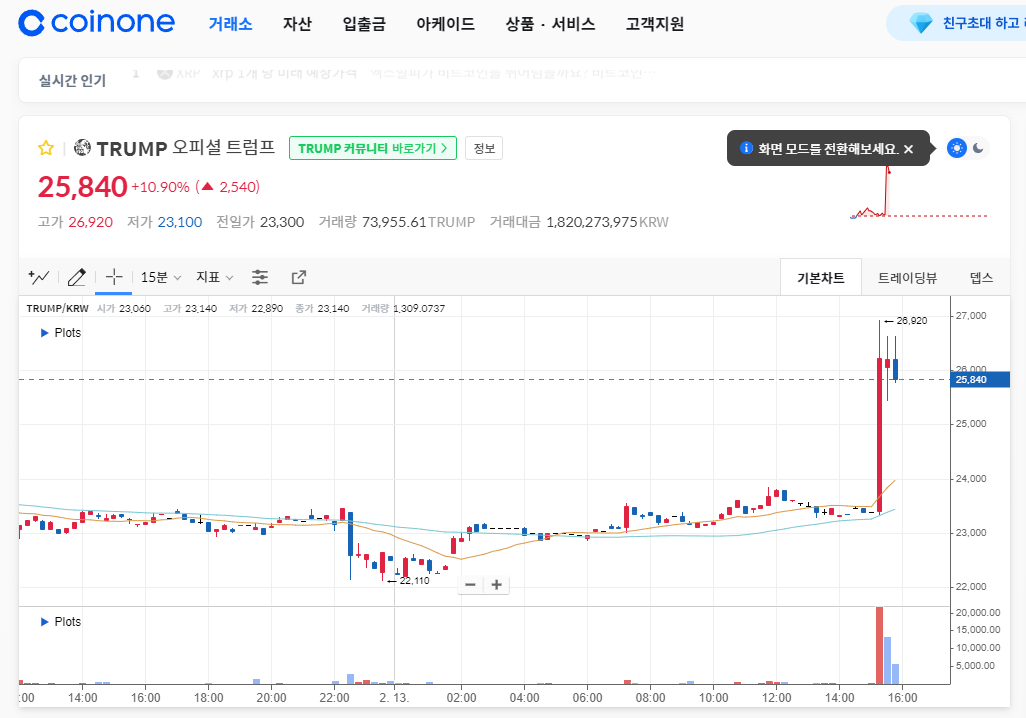
Task: Click the Coinone logo
Action: pyautogui.click(x=97, y=23)
